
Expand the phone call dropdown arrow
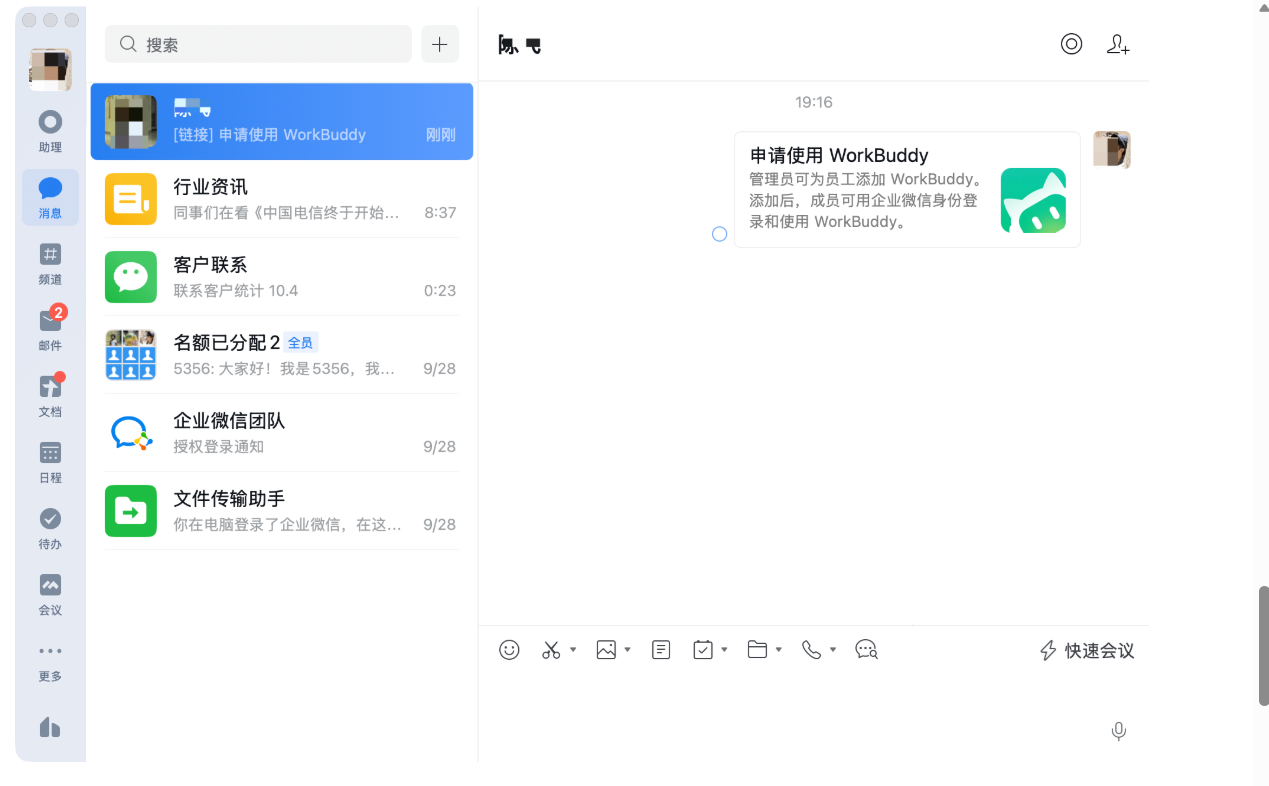[x=833, y=650]
